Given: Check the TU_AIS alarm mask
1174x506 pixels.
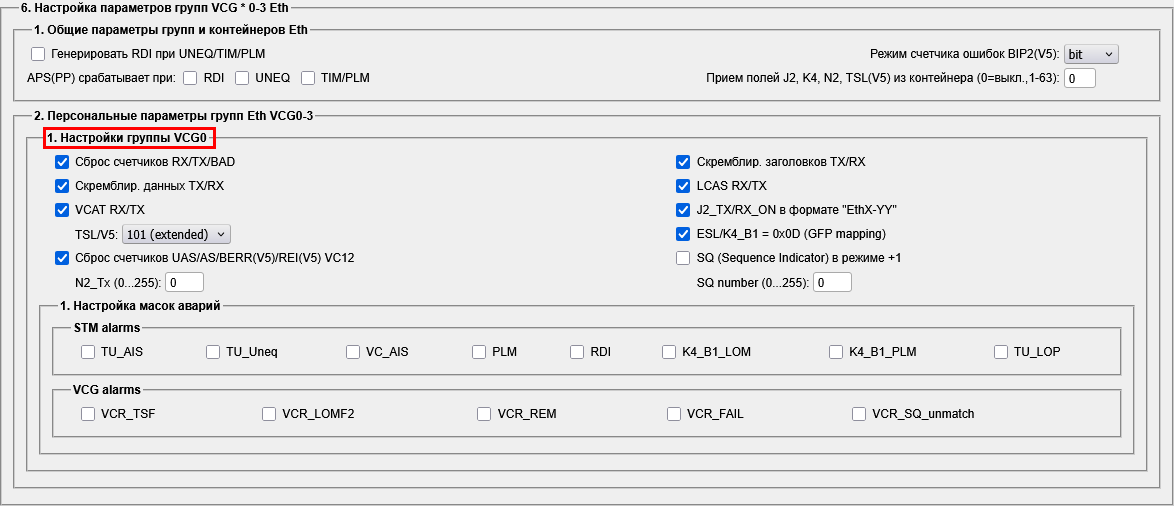Looking at the screenshot, I should coord(88,352).
